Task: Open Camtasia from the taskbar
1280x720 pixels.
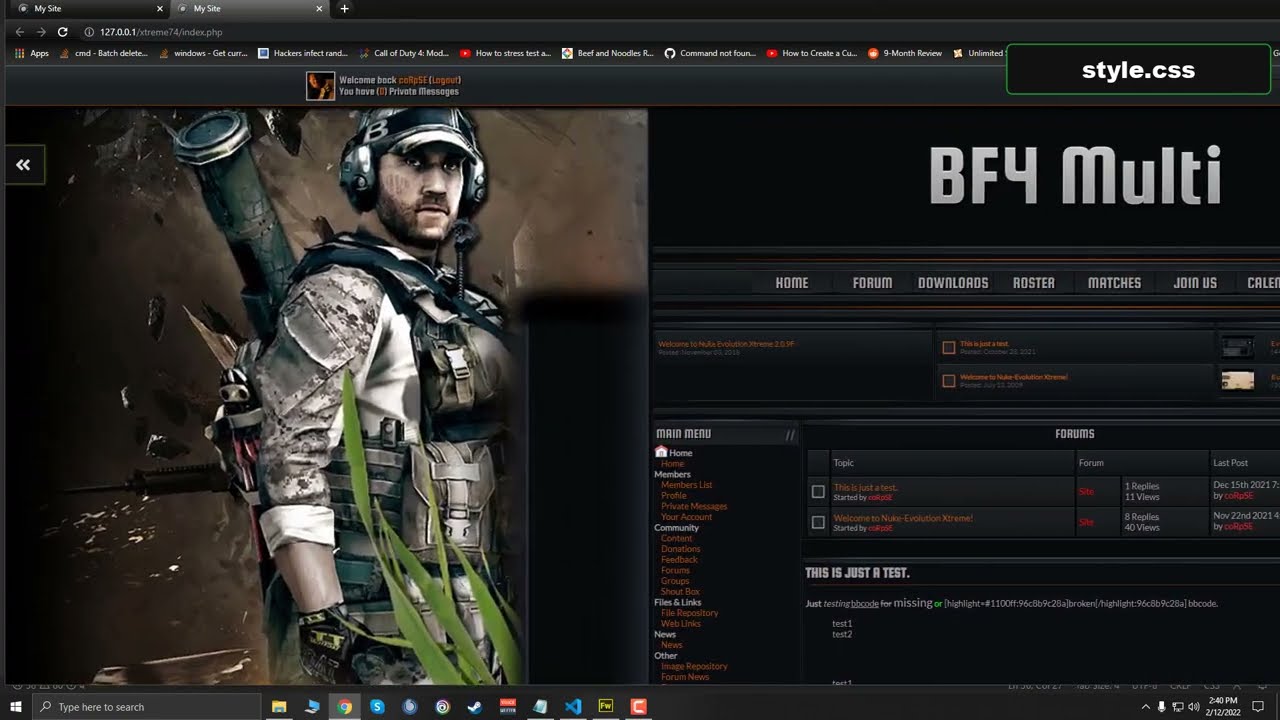Action: [638, 707]
